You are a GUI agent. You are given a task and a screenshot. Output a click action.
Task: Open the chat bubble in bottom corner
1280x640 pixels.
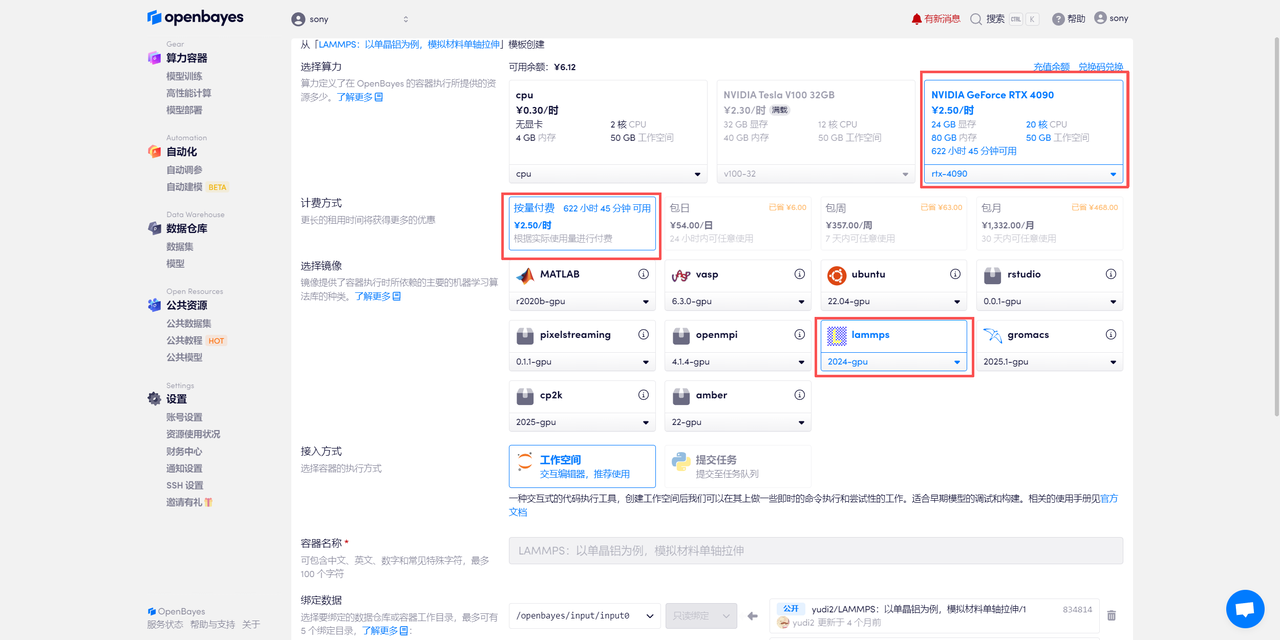(x=1245, y=609)
